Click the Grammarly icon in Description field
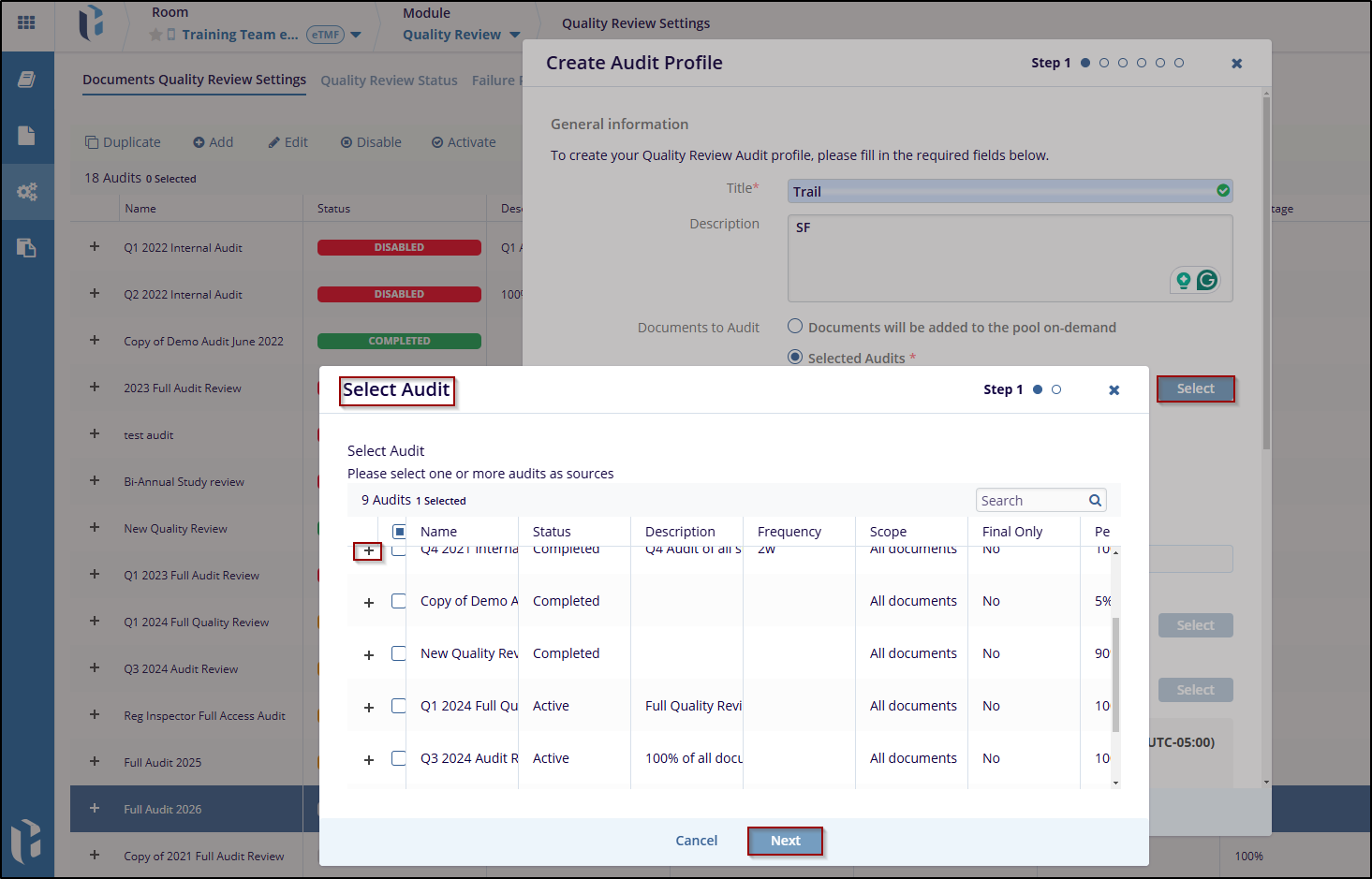This screenshot has height=879, width=1372. click(x=1207, y=280)
